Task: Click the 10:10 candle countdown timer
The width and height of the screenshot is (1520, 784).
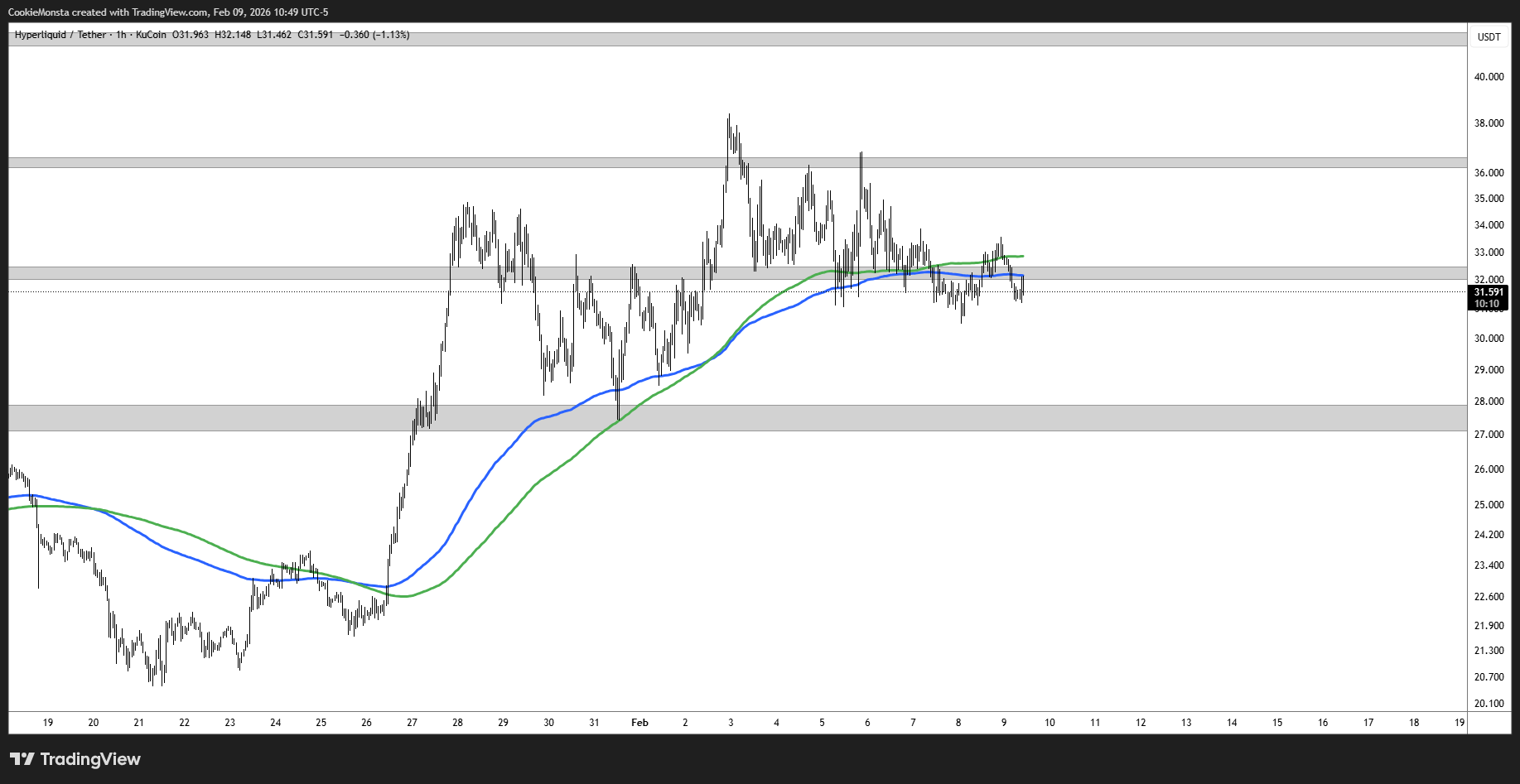Action: [1487, 304]
